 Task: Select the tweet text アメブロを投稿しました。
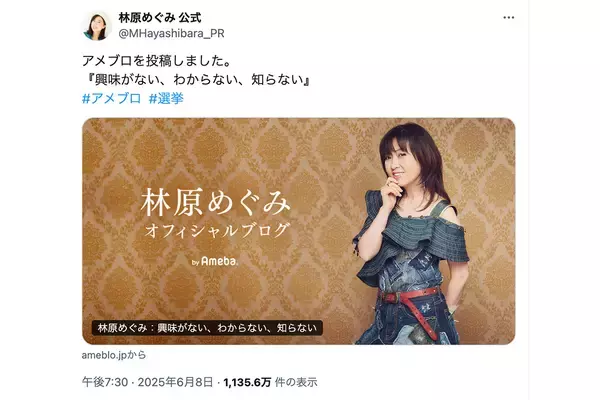(x=156, y=60)
